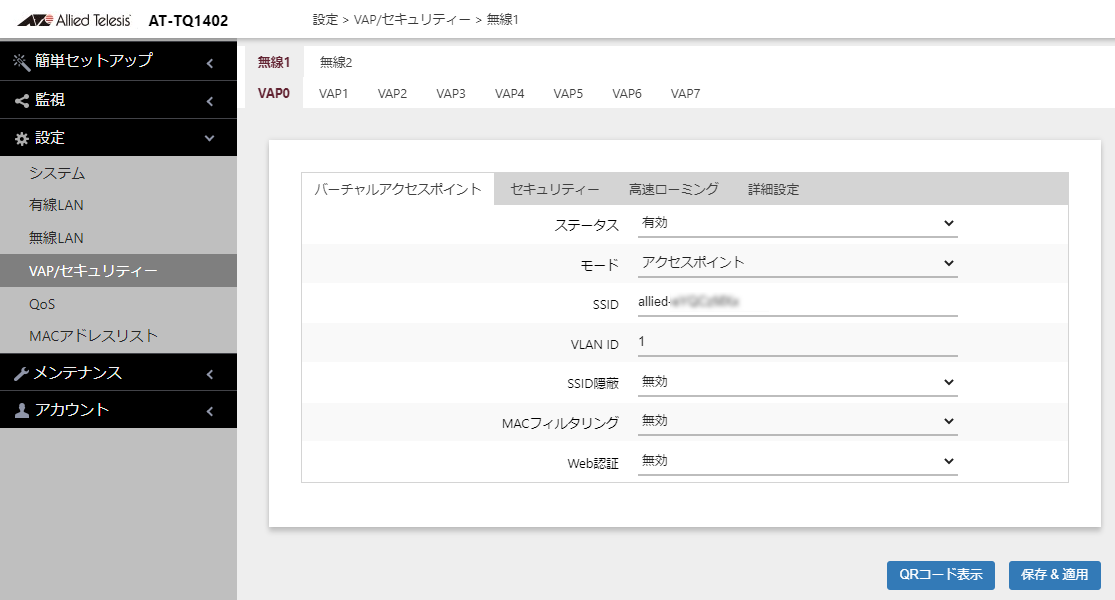
Task: Click the 簡単セットアップ wand icon
Action: pos(21,62)
